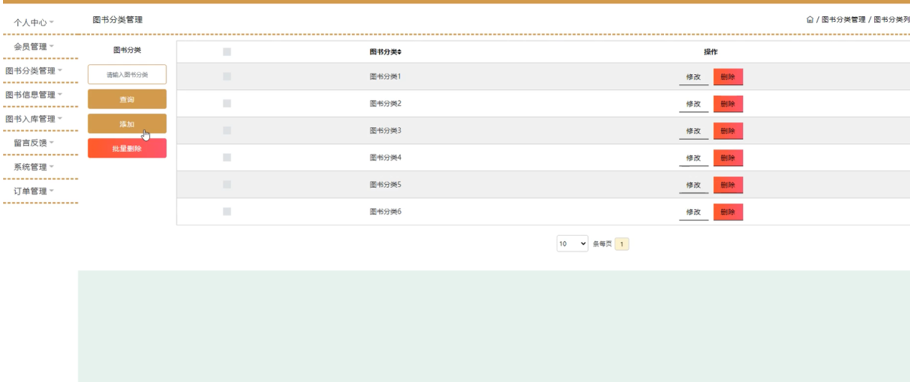Click 删除 for 图书分类3
910x382 pixels.
(728, 131)
